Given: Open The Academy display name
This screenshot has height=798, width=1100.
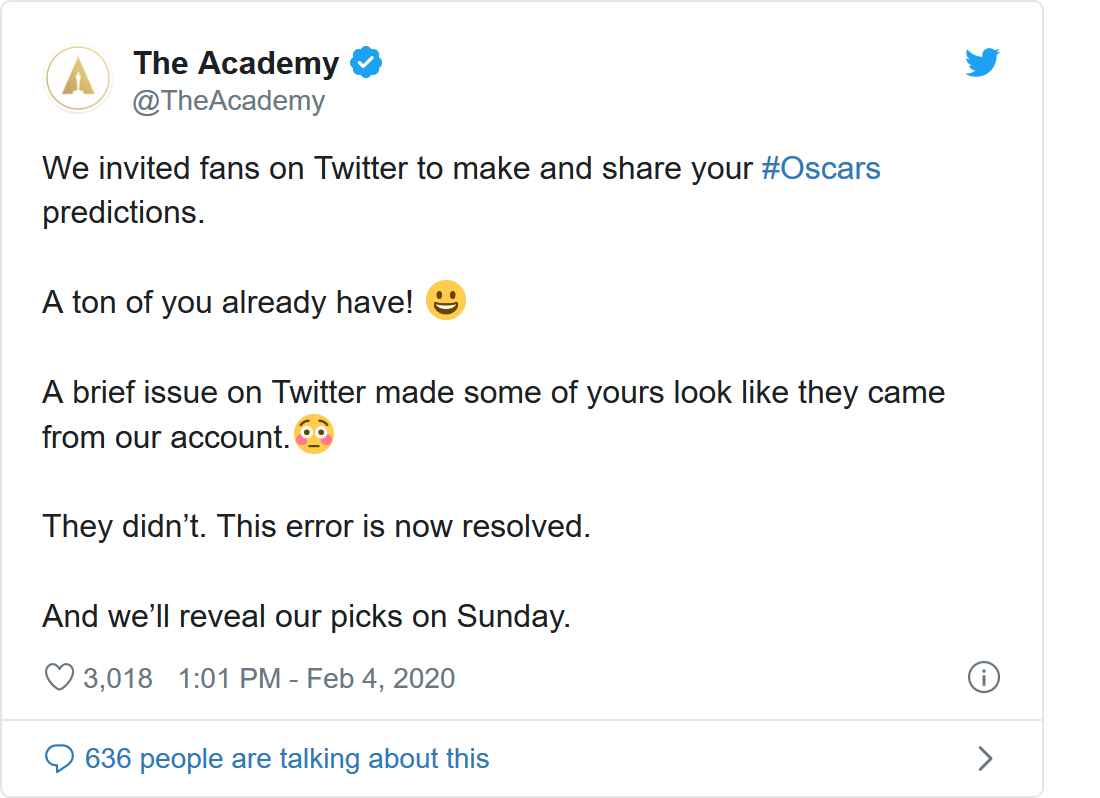Looking at the screenshot, I should tap(236, 63).
